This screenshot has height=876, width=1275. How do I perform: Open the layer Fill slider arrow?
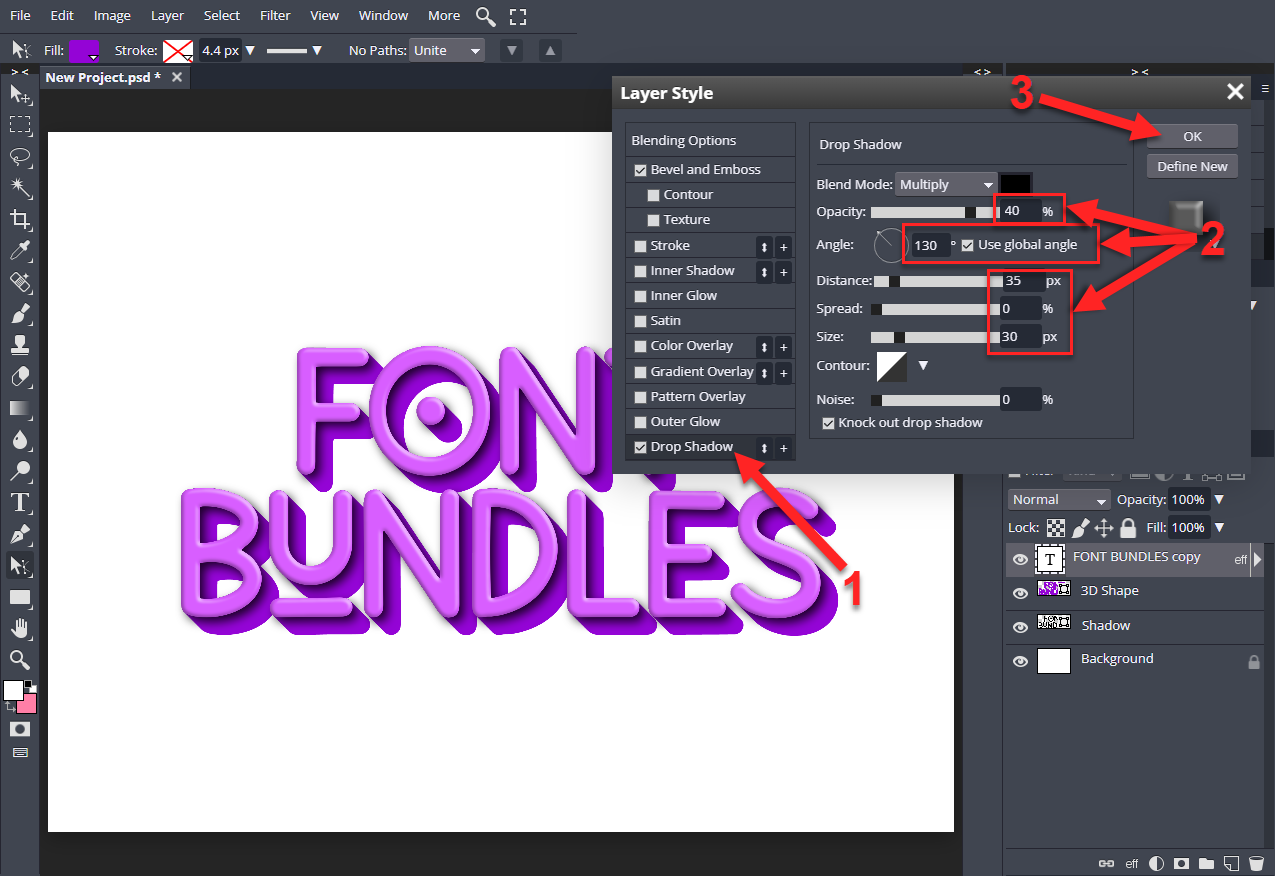(x=1219, y=527)
